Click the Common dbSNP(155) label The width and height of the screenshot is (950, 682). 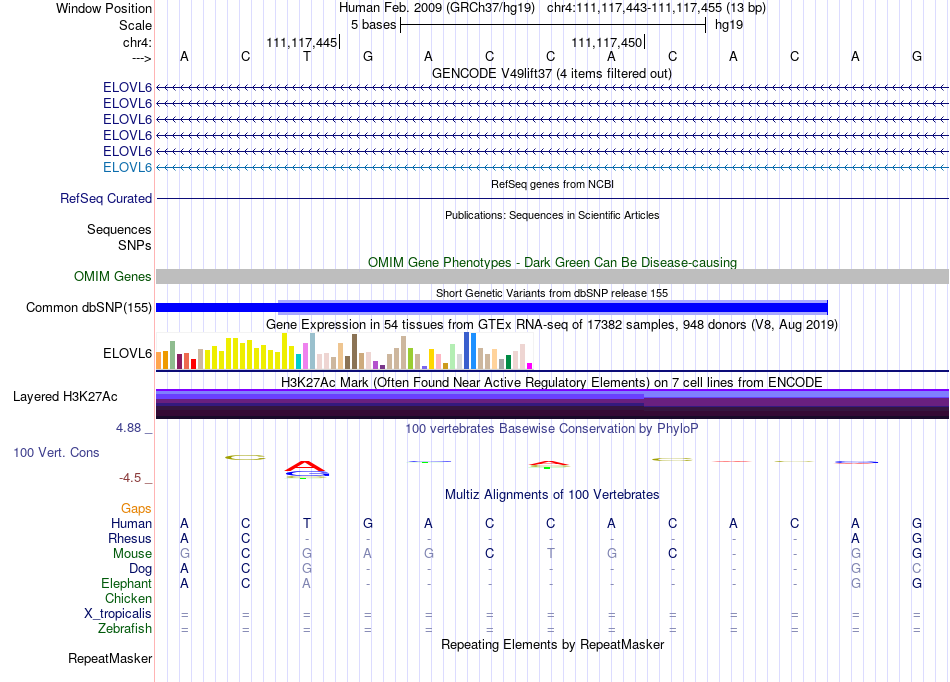tap(88, 308)
